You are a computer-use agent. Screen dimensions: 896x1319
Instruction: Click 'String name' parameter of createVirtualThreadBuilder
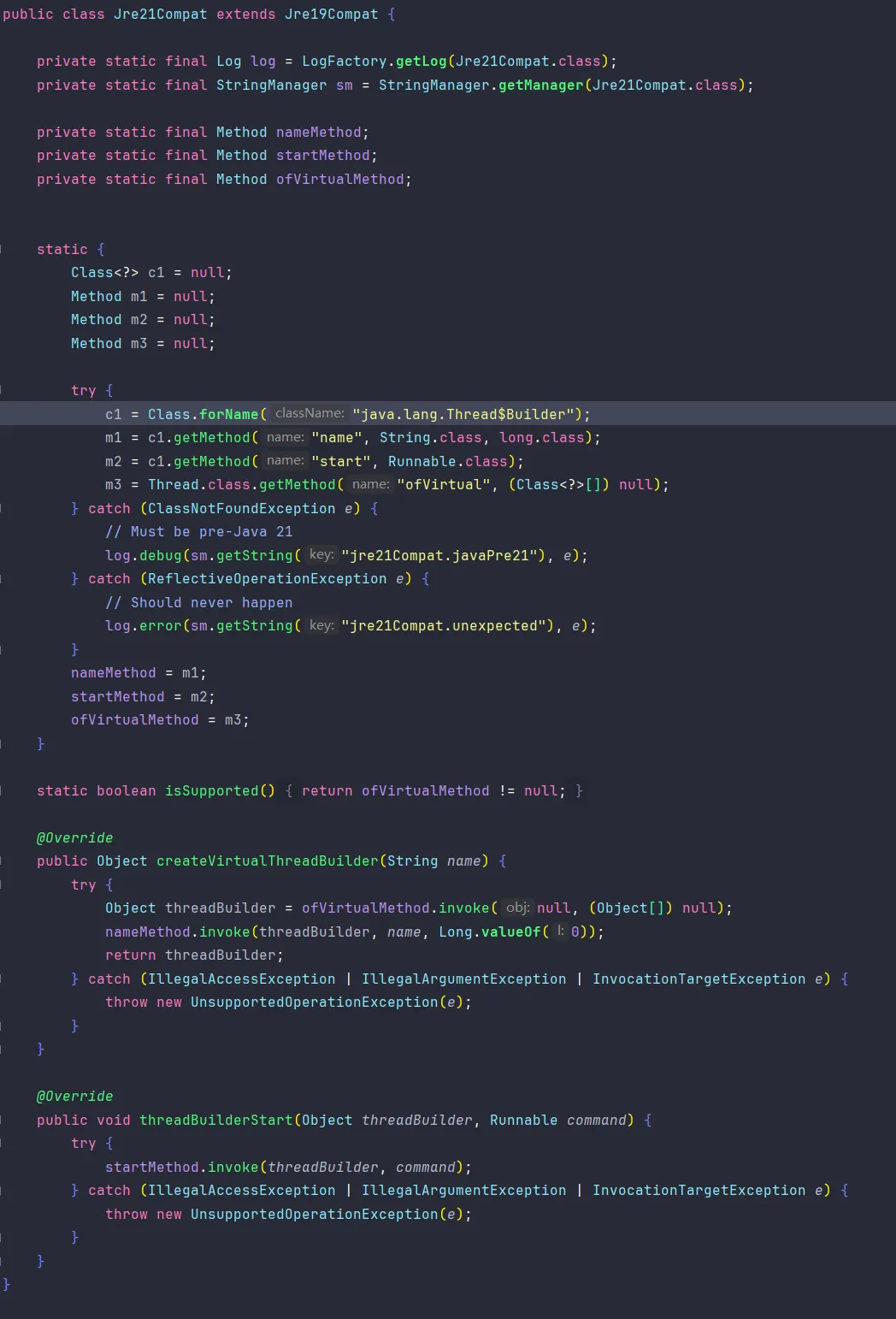coord(434,861)
